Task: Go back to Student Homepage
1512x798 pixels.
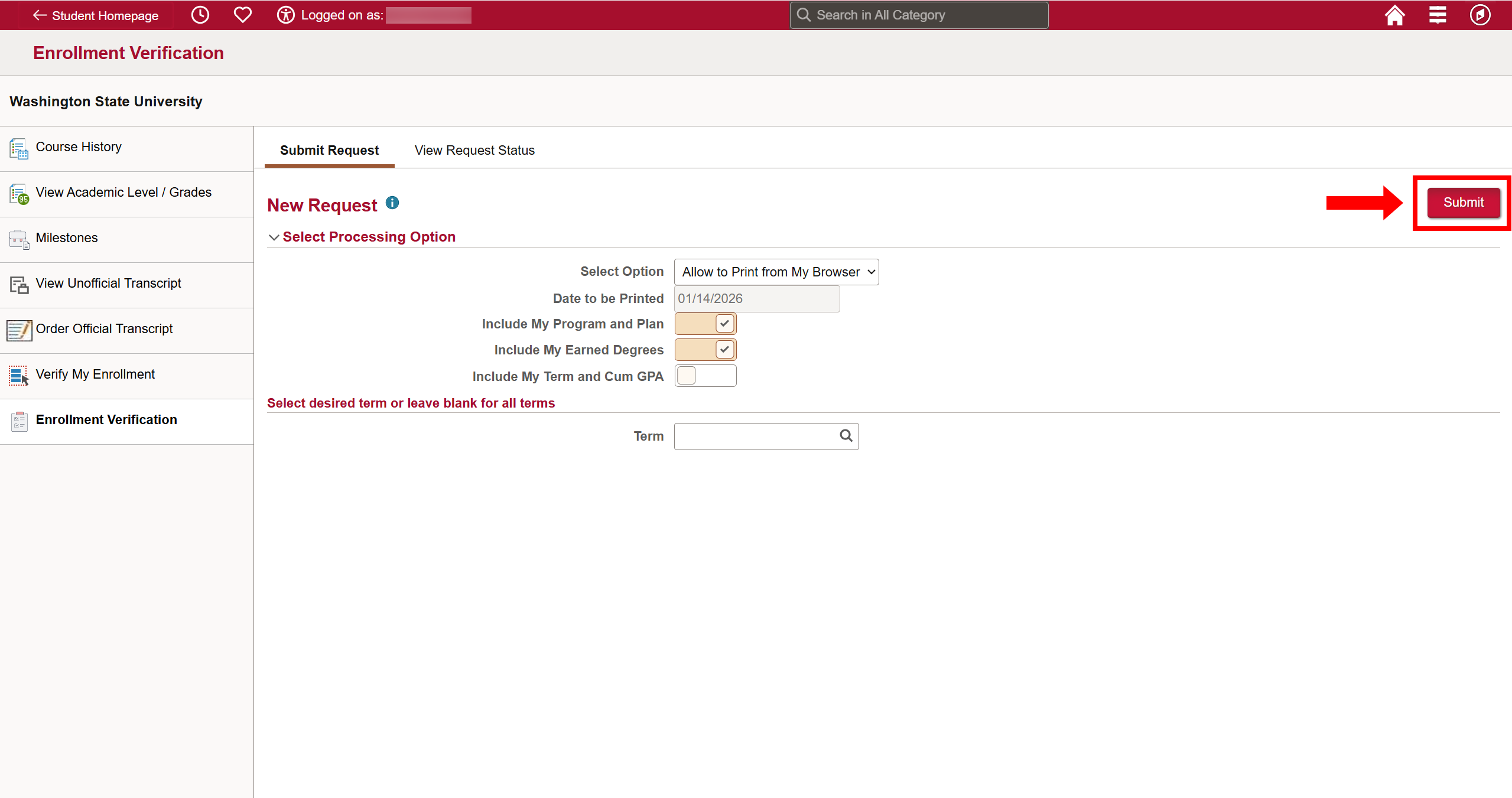Action: tap(96, 15)
